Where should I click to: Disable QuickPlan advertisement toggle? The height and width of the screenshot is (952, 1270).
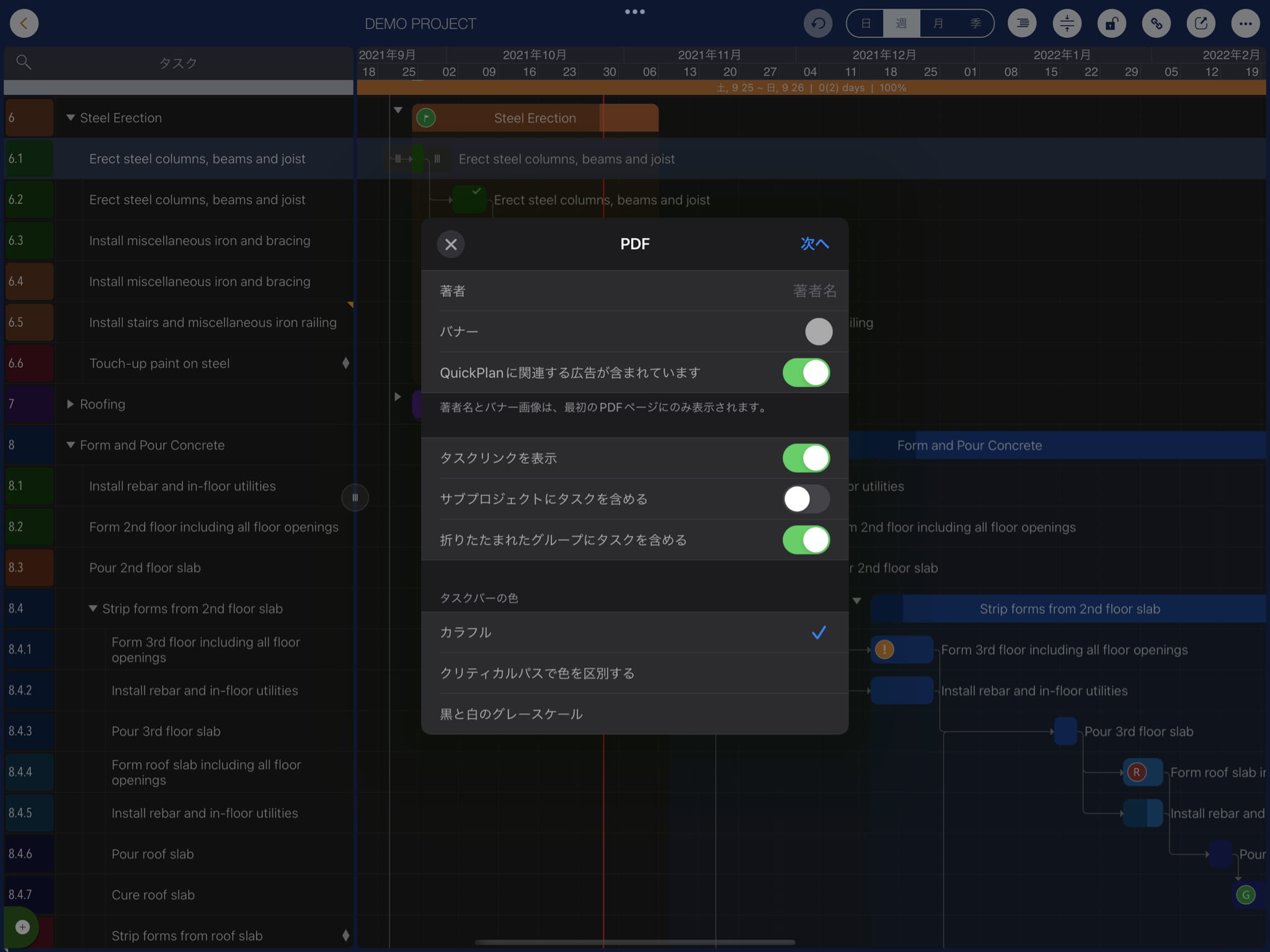pos(806,373)
